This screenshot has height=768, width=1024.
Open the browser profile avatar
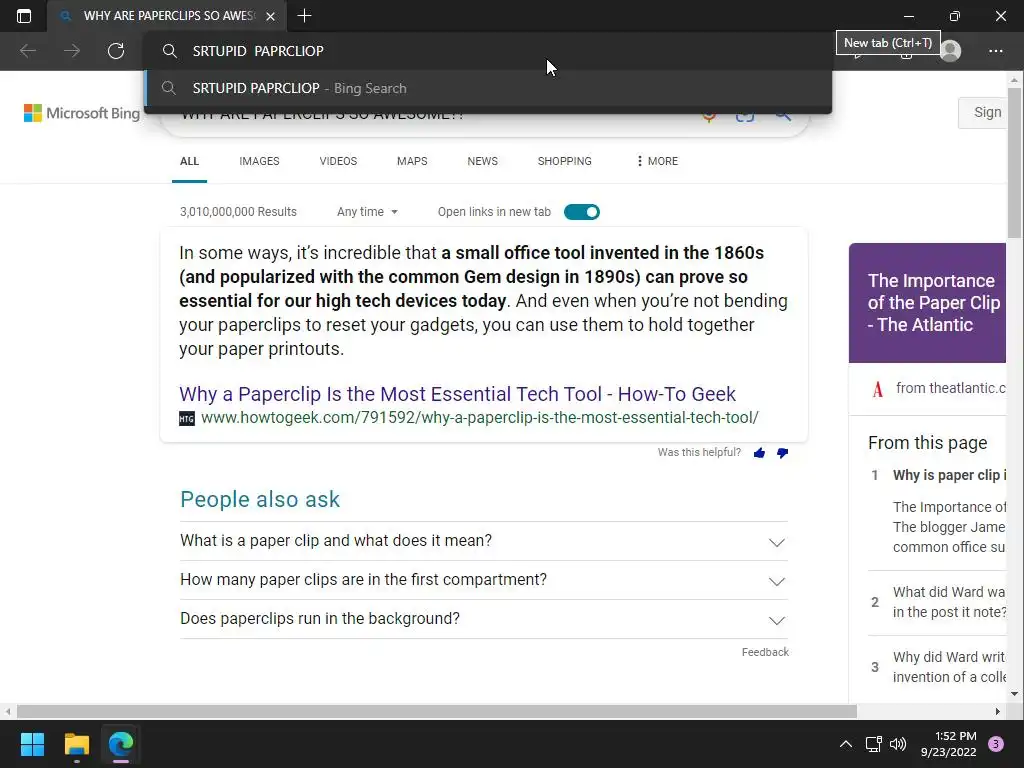(951, 51)
